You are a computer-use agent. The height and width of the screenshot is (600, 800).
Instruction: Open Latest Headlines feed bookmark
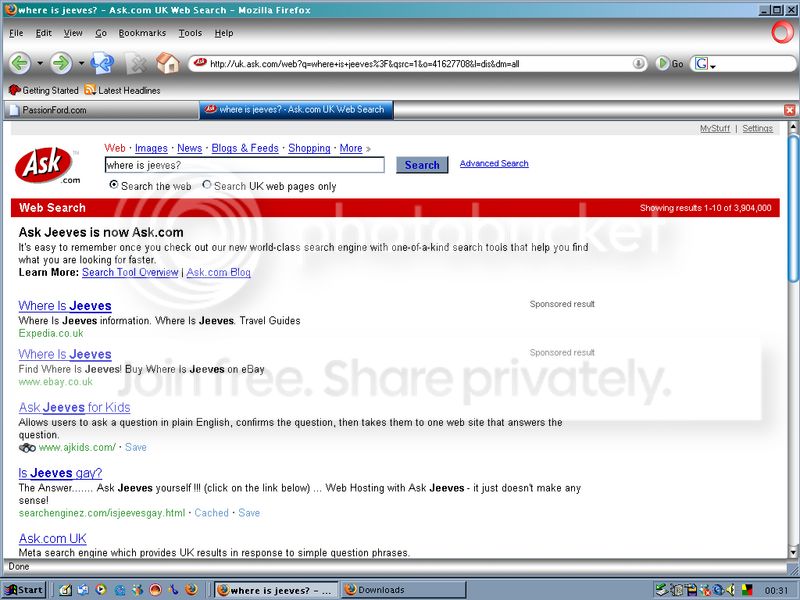[x=122, y=90]
